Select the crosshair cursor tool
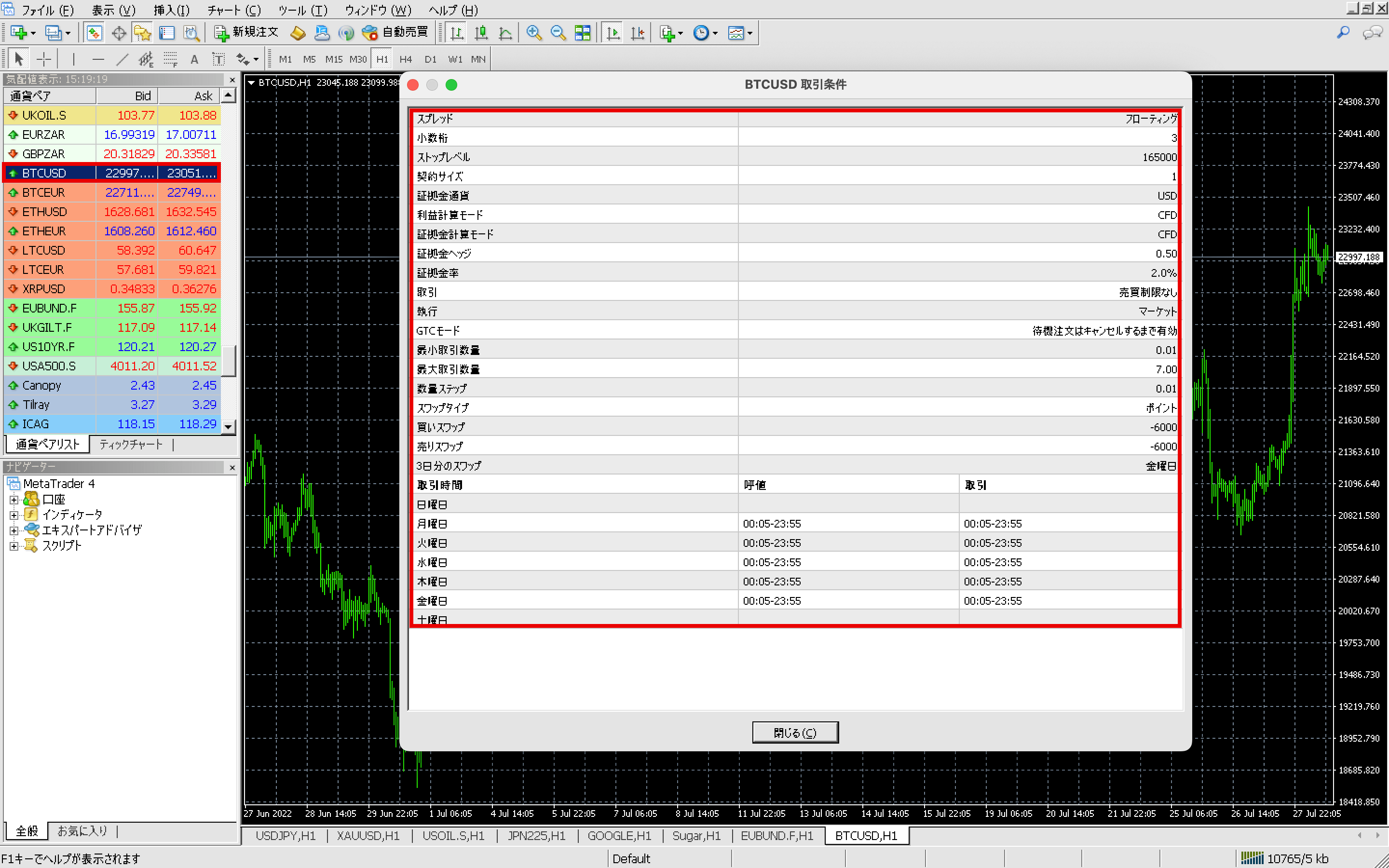The image size is (1389, 868). pos(43,59)
